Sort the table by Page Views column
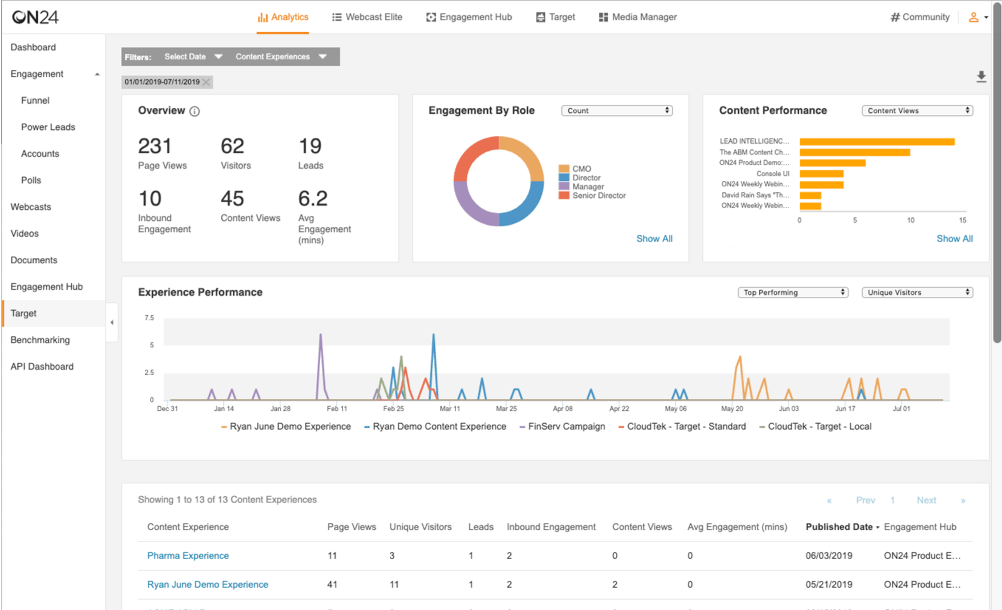The width and height of the screenshot is (1002, 610). pyautogui.click(x=351, y=527)
